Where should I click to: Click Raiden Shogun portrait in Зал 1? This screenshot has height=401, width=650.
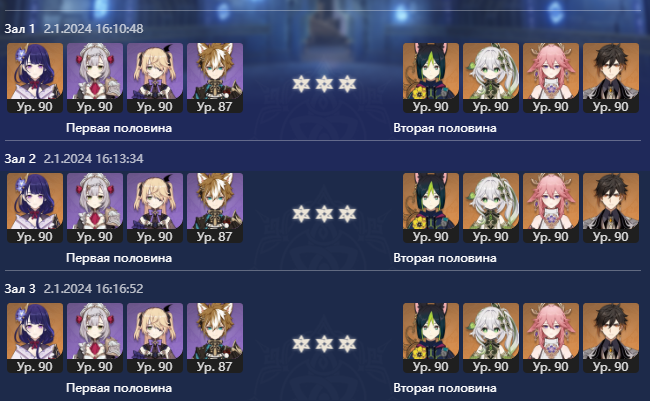[35, 78]
